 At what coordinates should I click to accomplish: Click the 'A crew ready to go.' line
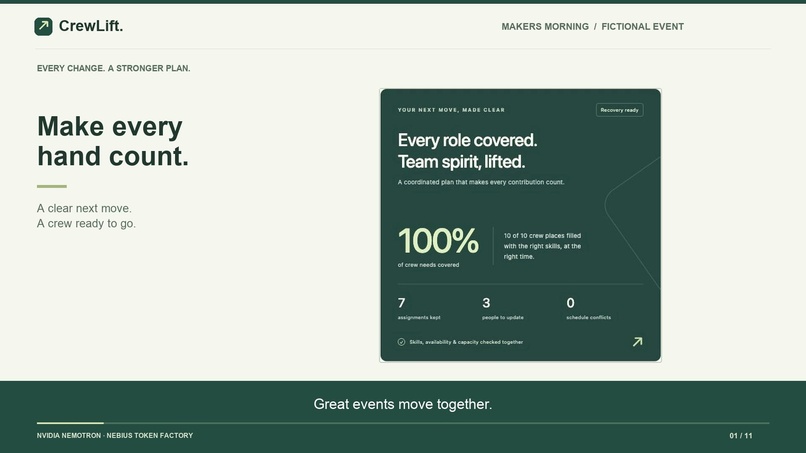[x=86, y=224]
